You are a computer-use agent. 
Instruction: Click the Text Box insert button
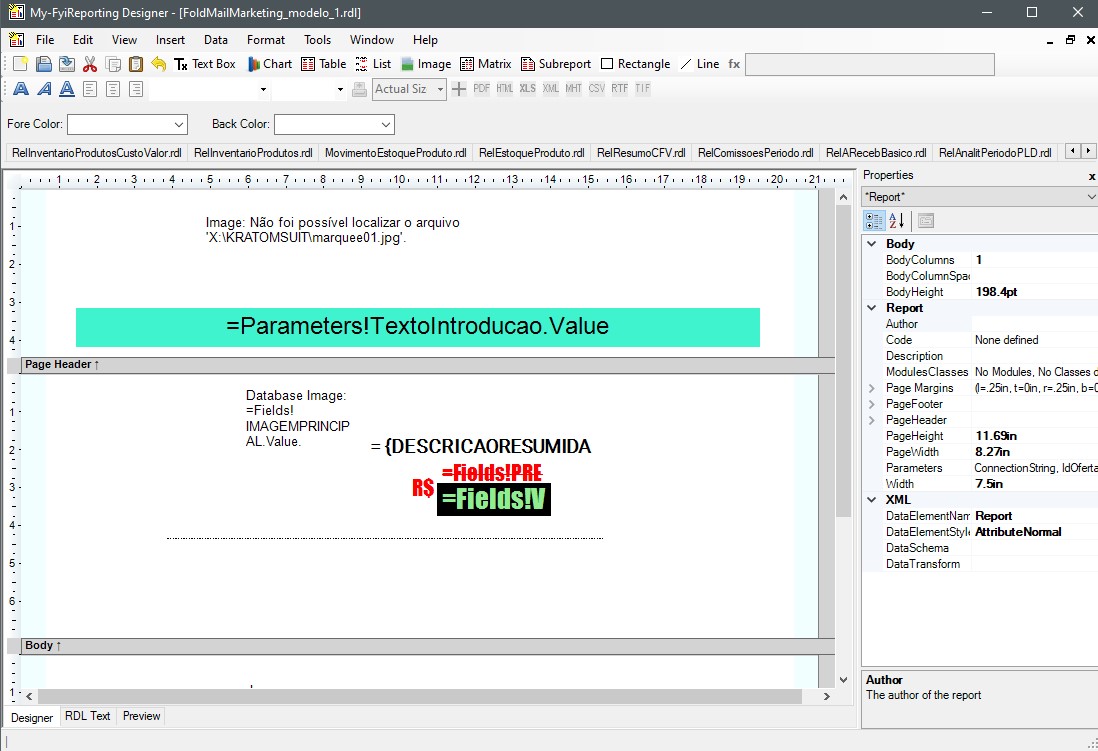click(x=205, y=64)
